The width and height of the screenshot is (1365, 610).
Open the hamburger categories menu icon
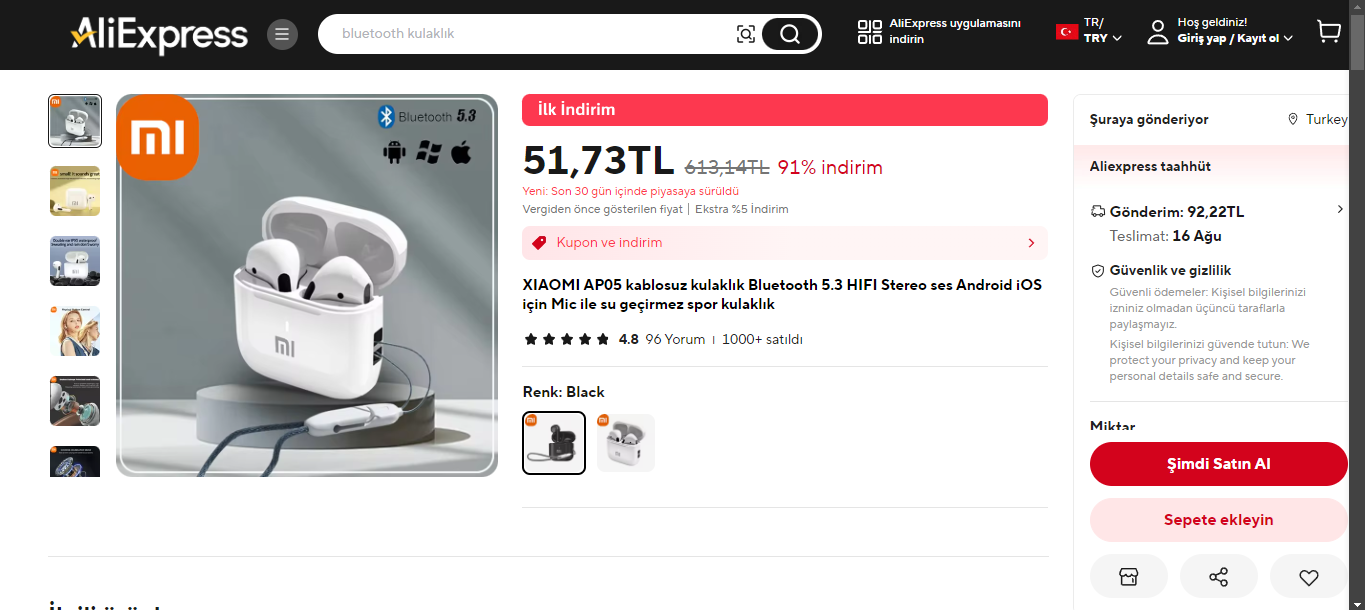coord(282,35)
